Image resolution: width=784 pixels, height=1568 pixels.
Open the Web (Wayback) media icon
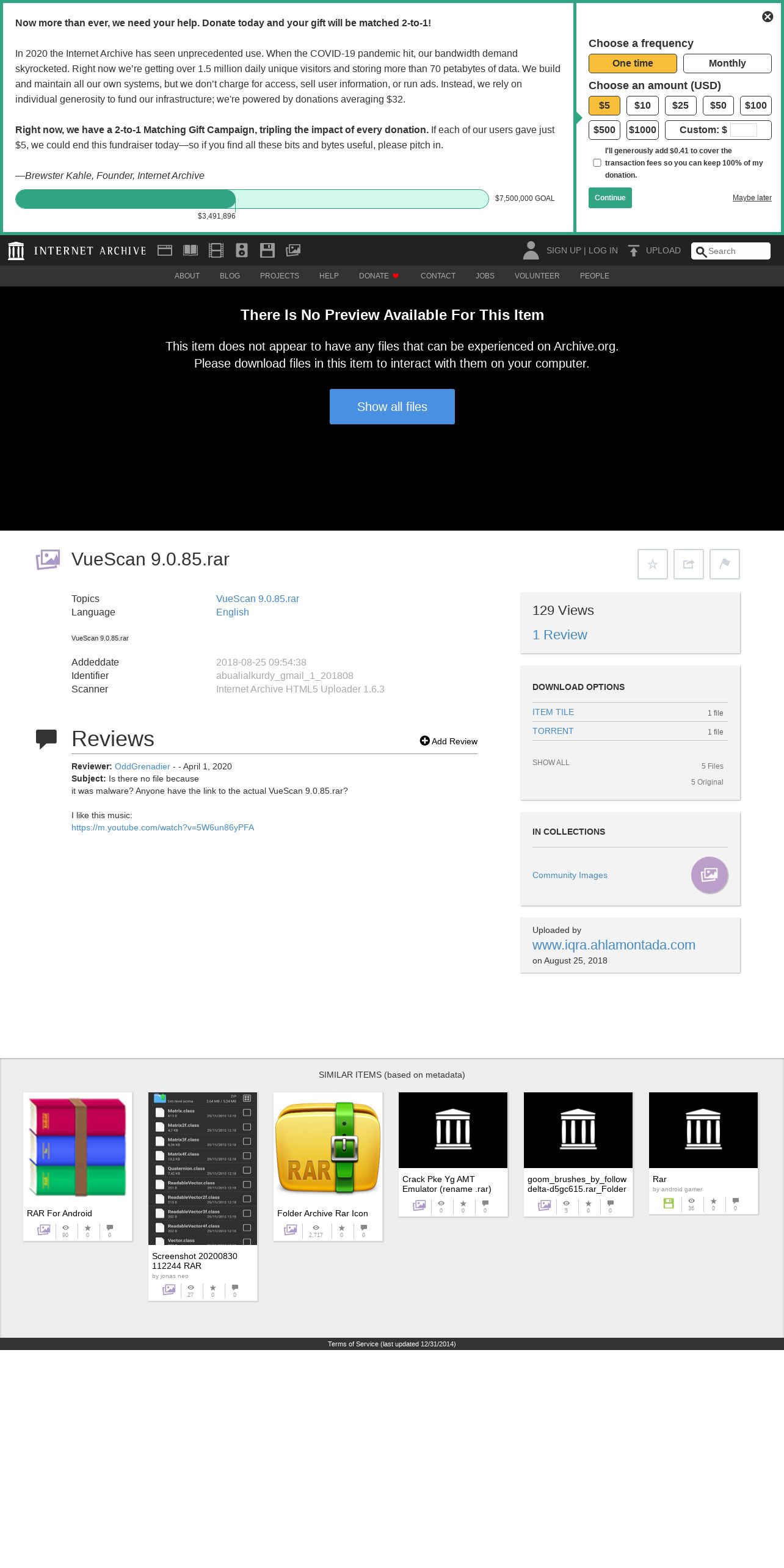[x=165, y=250]
